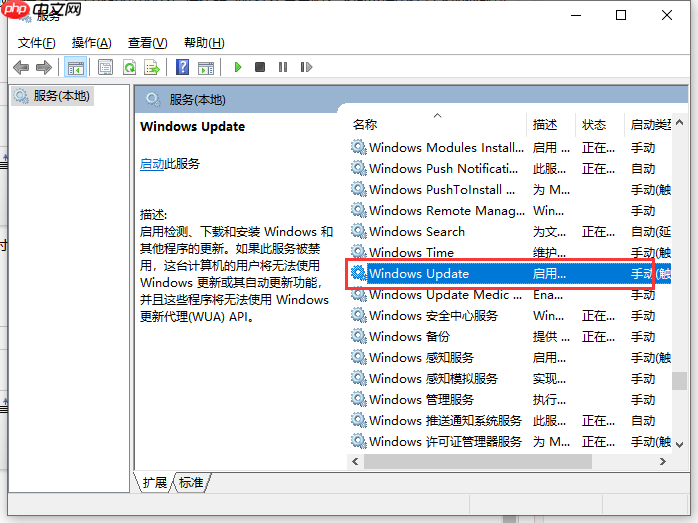698x523 pixels.
Task: Sort by the 启动类型 column header
Action: (650, 124)
